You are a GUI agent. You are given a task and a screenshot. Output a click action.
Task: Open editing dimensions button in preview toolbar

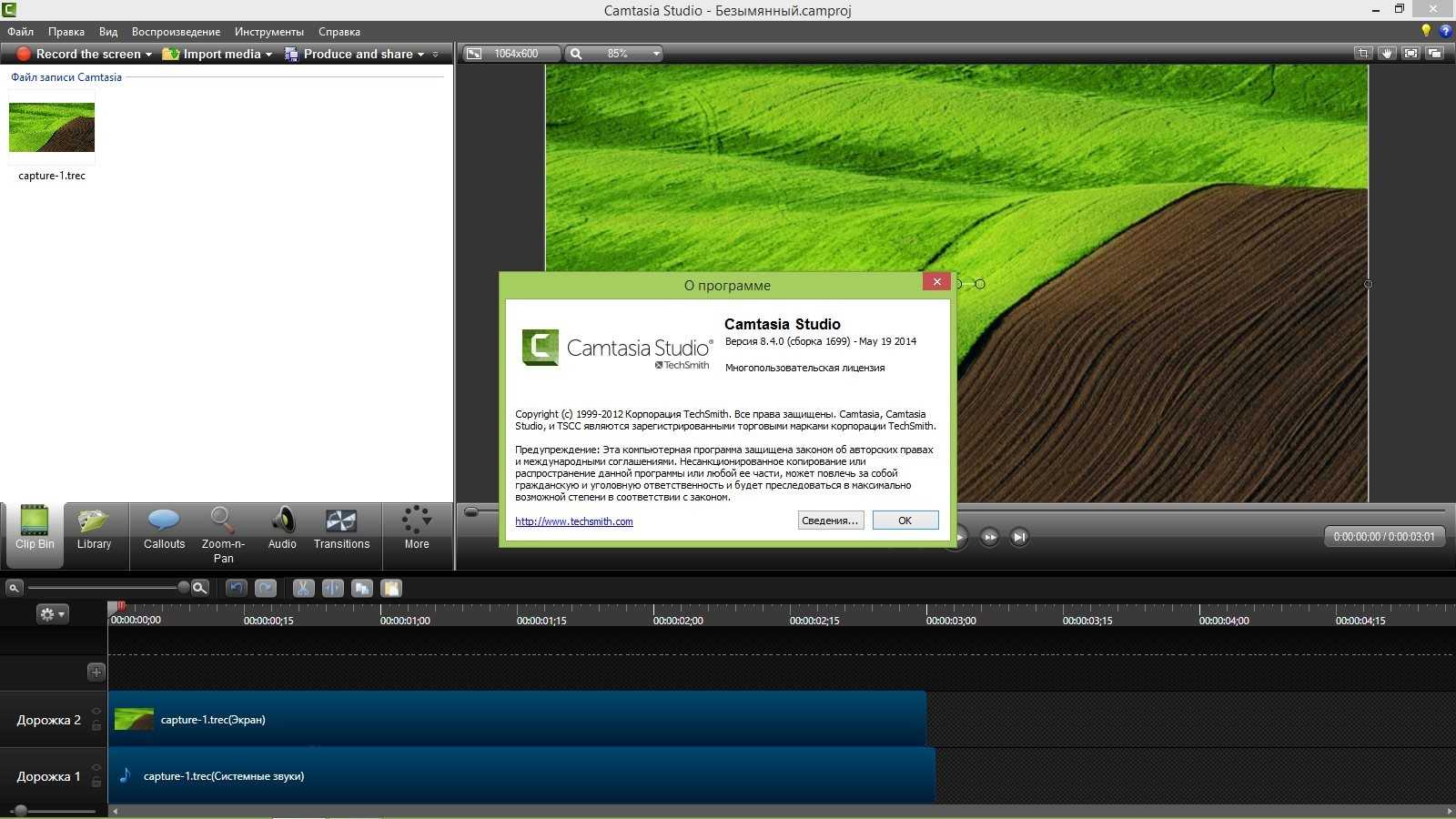point(474,54)
